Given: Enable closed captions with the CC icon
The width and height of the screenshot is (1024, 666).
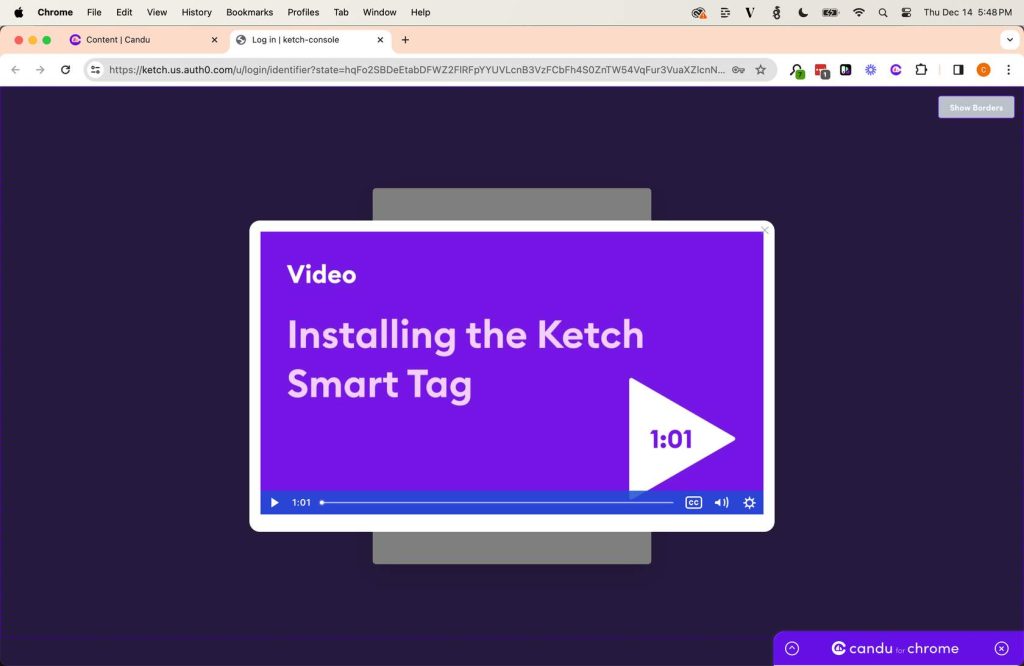Looking at the screenshot, I should click(x=693, y=502).
